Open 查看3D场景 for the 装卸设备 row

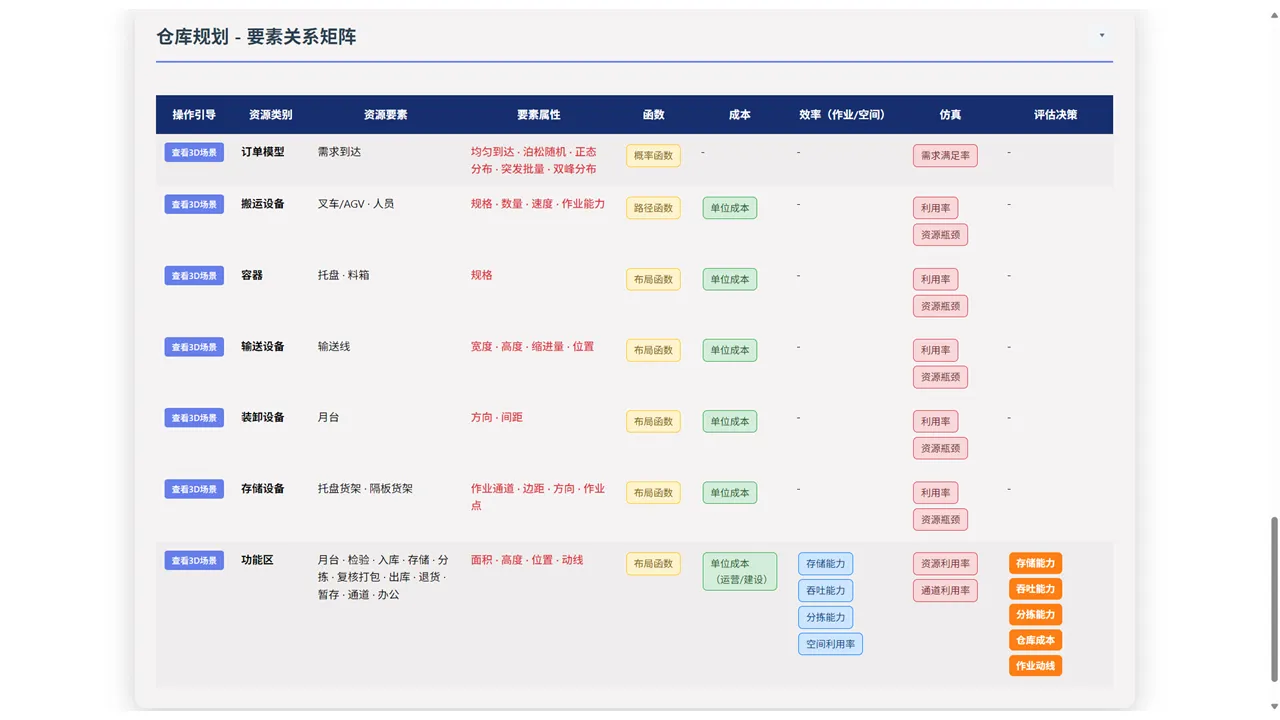click(x=194, y=418)
